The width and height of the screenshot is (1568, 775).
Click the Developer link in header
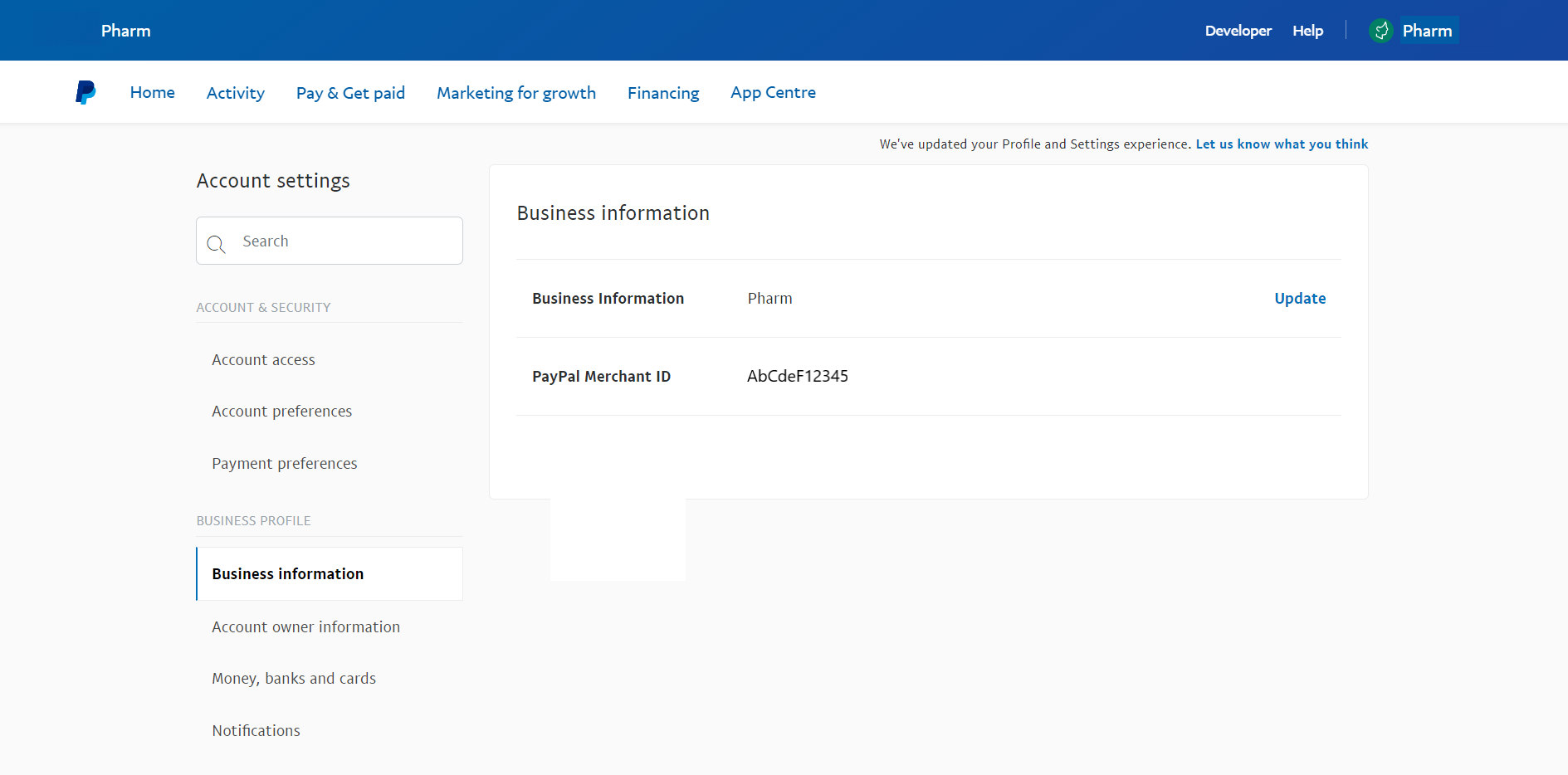(1238, 31)
